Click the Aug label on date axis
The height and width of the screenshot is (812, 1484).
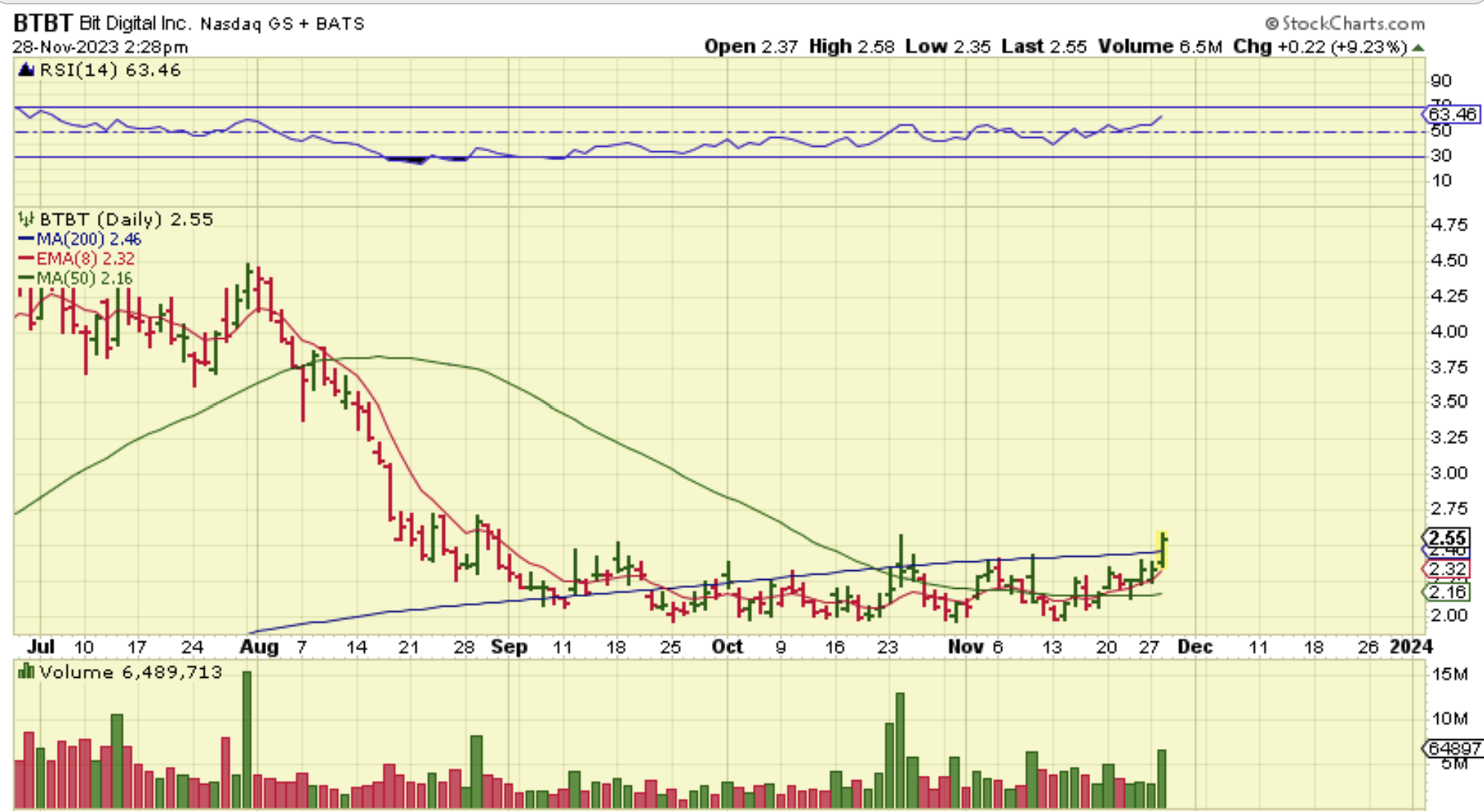(259, 647)
